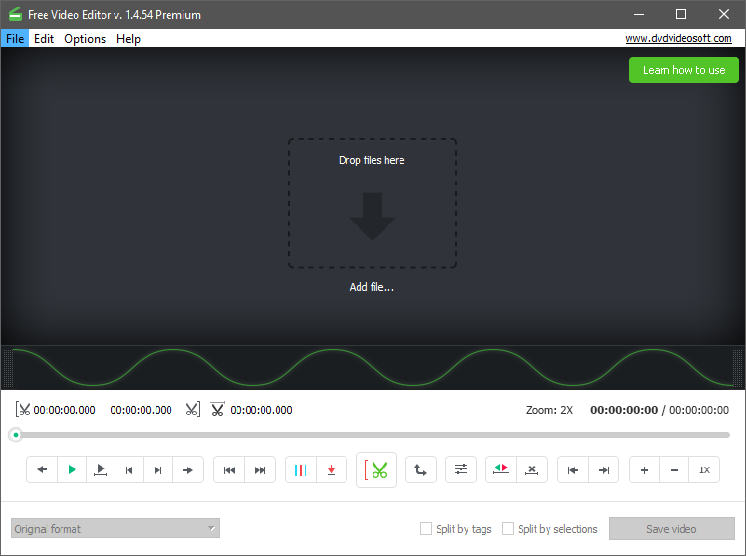Open the Edit menu
This screenshot has width=746, height=556.
point(44,39)
